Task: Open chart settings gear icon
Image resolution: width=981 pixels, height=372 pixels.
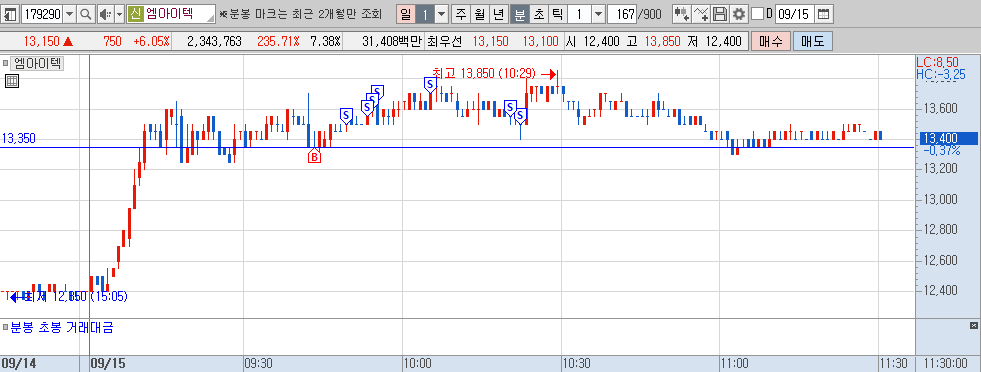Action: coord(739,14)
